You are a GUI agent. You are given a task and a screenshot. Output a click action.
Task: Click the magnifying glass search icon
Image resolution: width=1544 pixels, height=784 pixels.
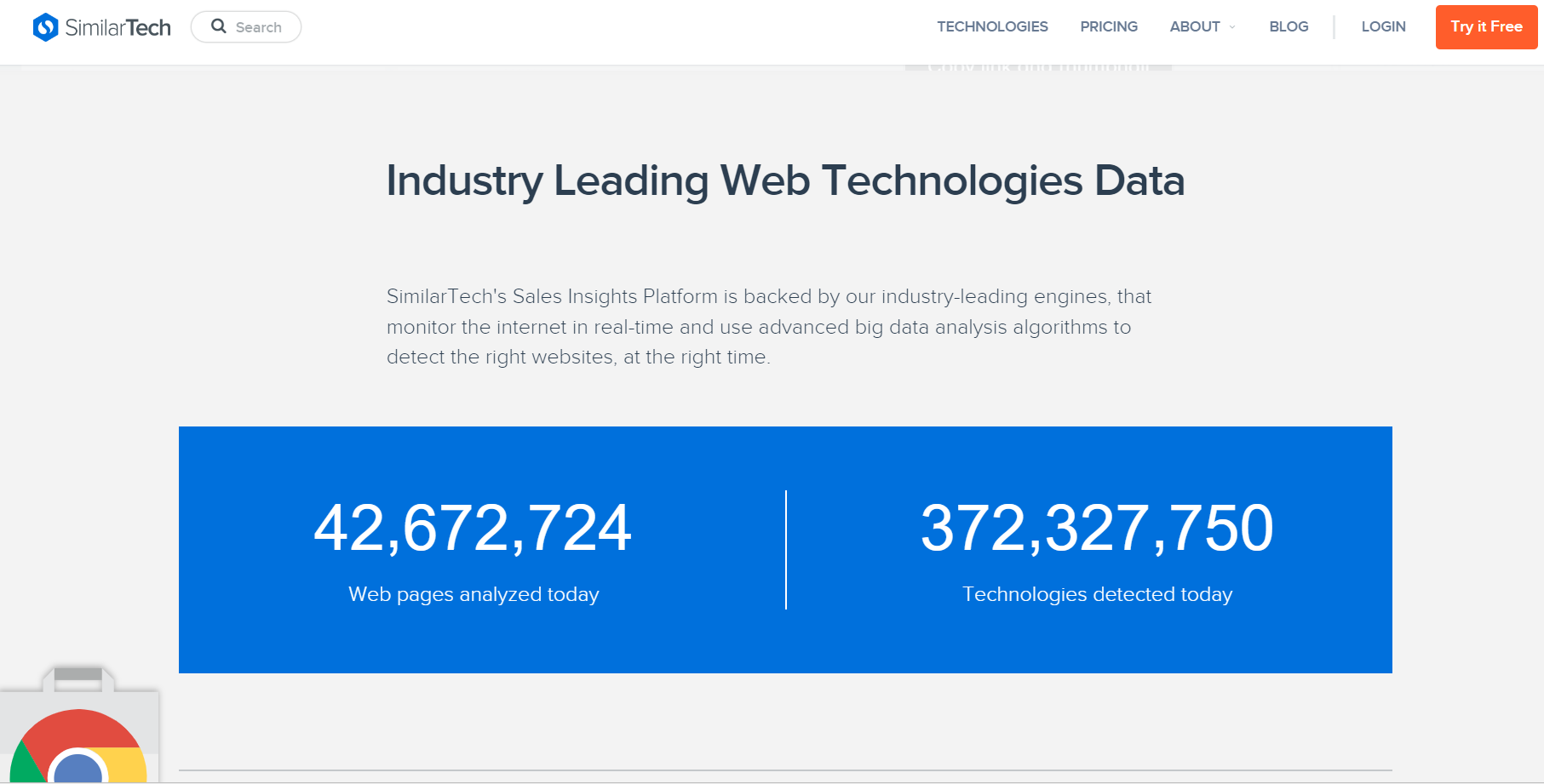click(x=219, y=26)
